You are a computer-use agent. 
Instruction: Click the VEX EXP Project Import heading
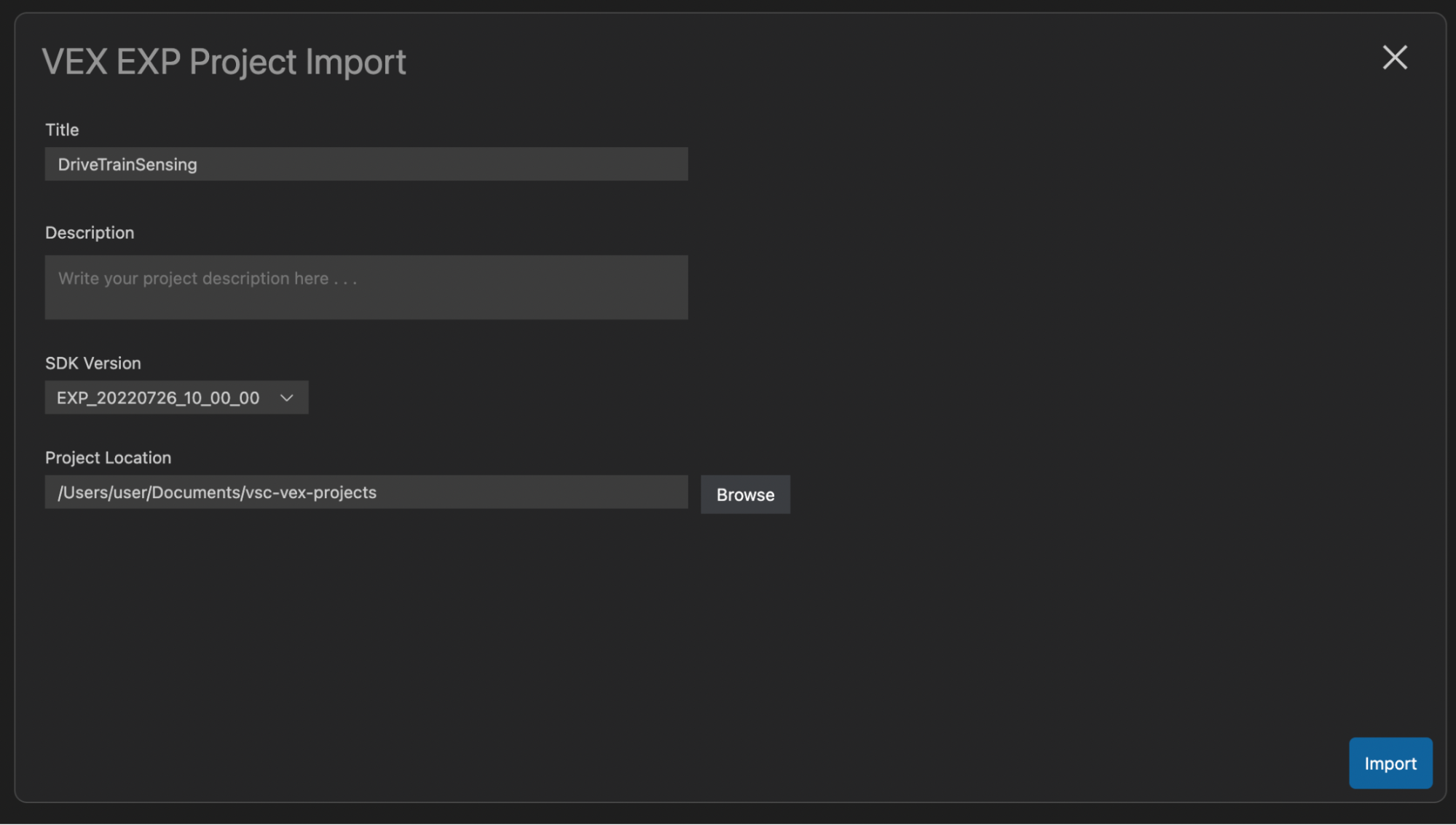point(224,62)
